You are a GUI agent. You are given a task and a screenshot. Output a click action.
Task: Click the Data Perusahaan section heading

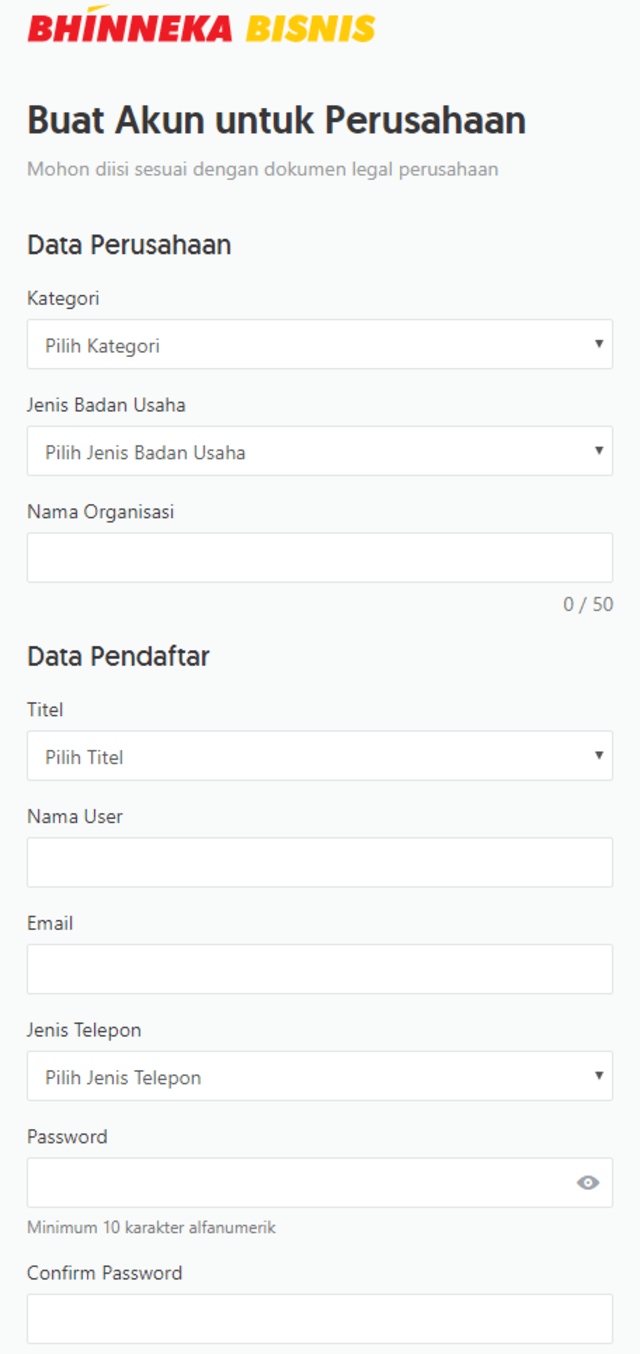coord(128,244)
